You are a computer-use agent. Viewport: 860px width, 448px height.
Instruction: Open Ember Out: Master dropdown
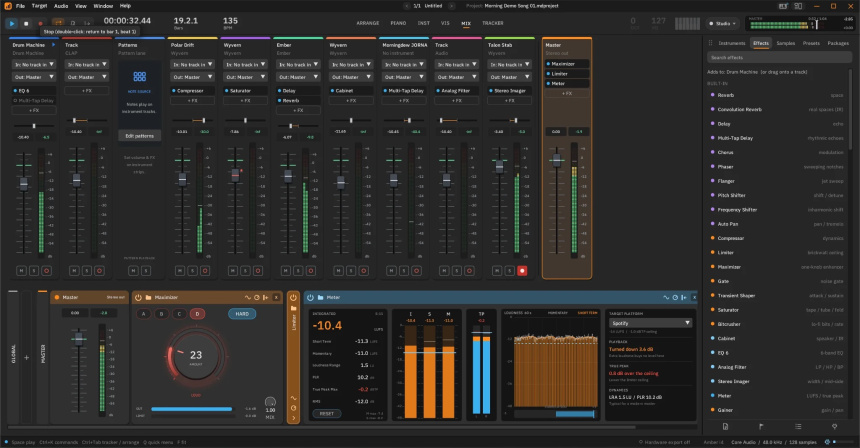pos(298,77)
